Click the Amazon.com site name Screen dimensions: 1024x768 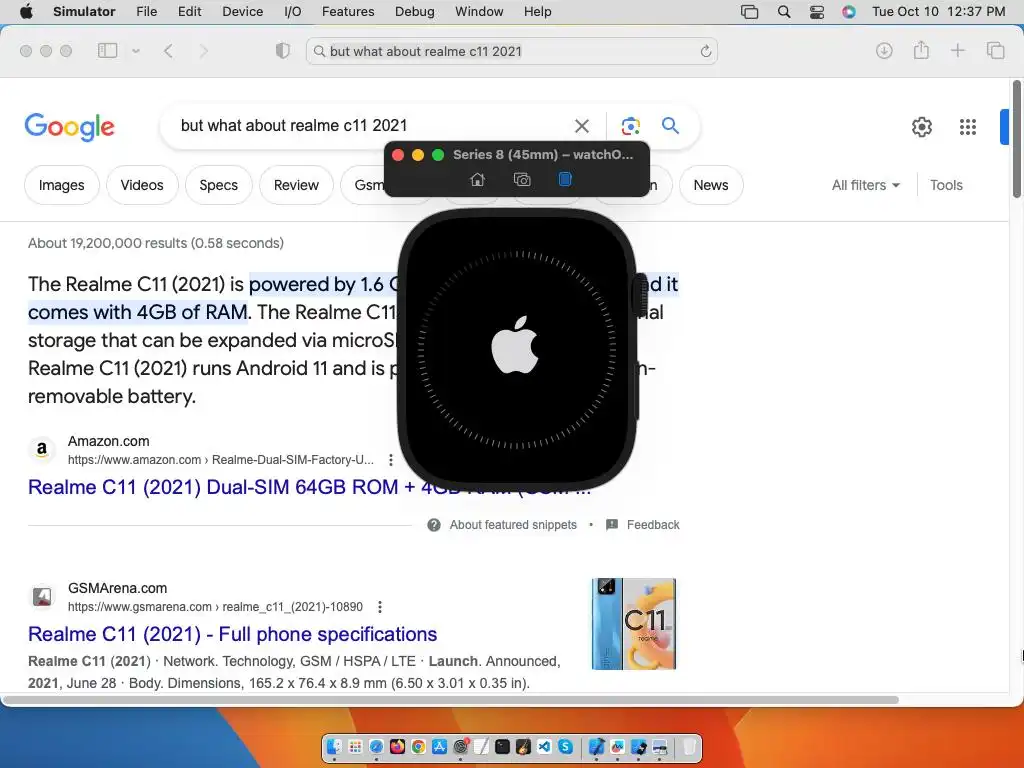108,441
